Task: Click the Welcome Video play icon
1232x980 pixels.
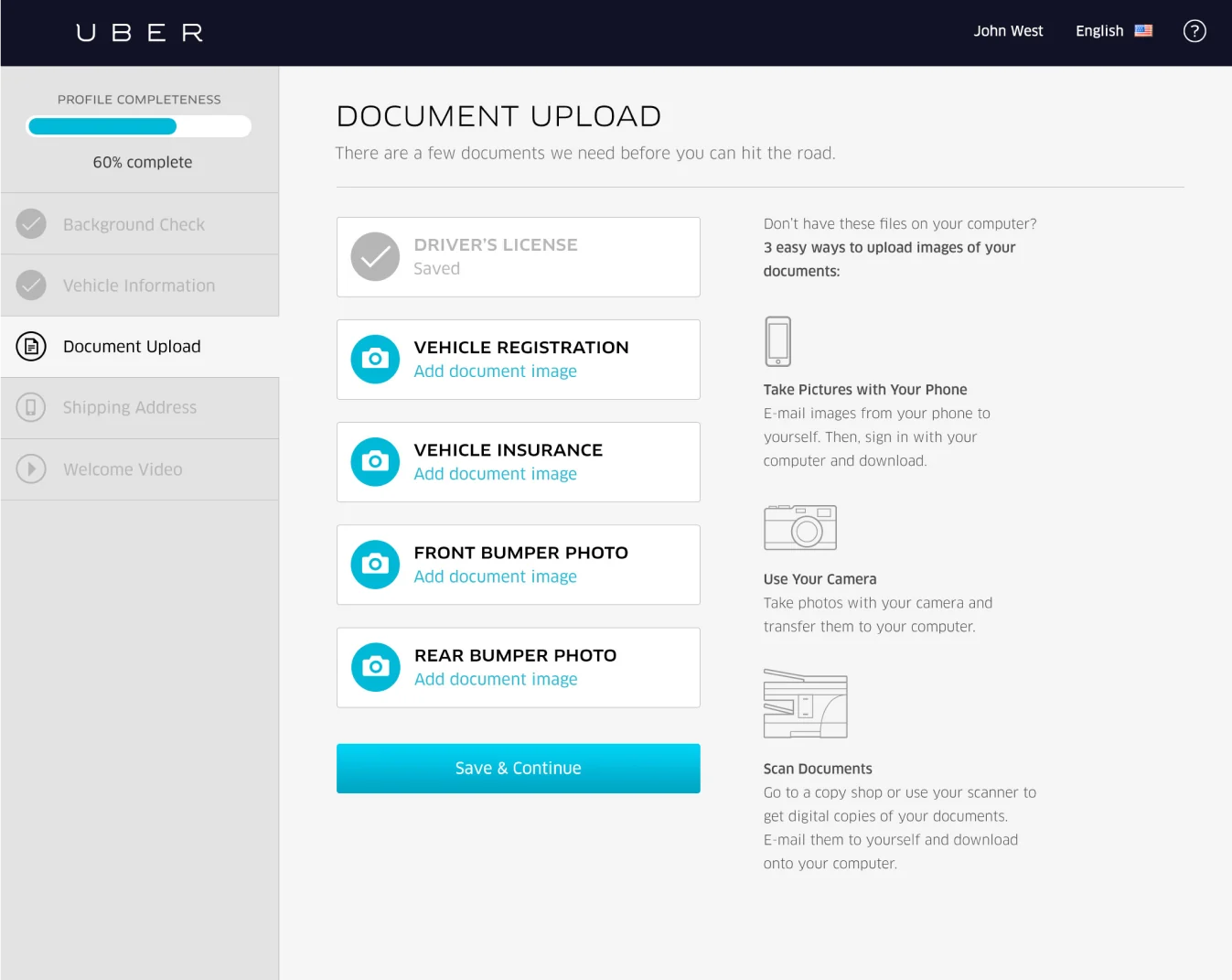Action: [31, 469]
